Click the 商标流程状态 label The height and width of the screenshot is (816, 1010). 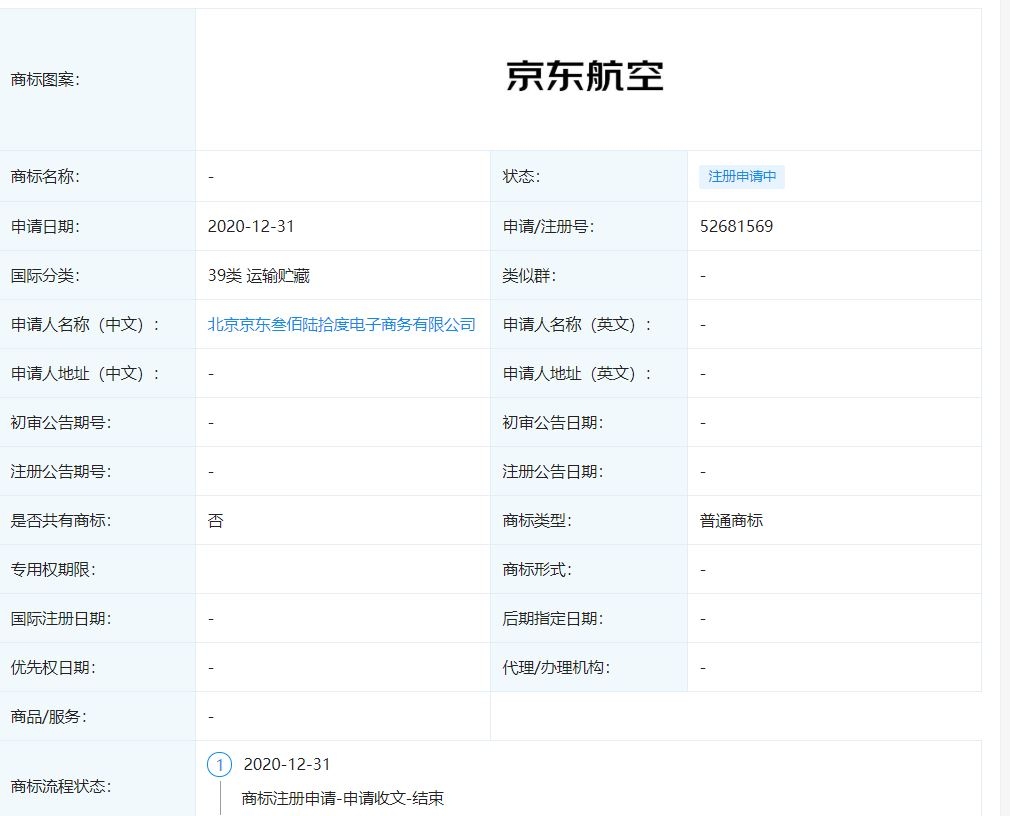(61, 786)
